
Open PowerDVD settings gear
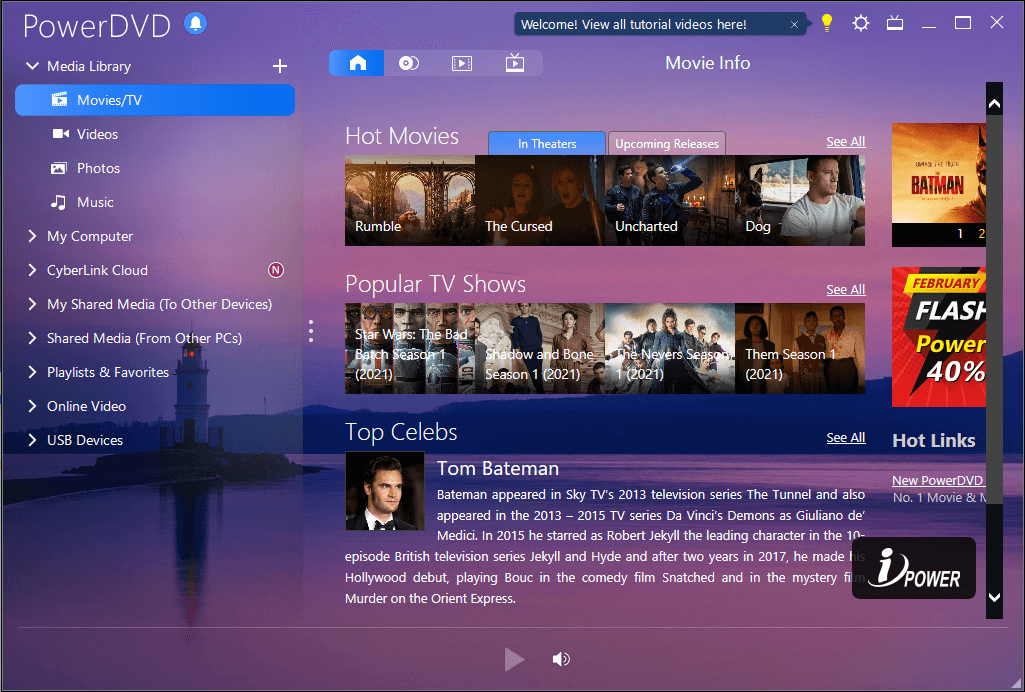click(x=860, y=21)
